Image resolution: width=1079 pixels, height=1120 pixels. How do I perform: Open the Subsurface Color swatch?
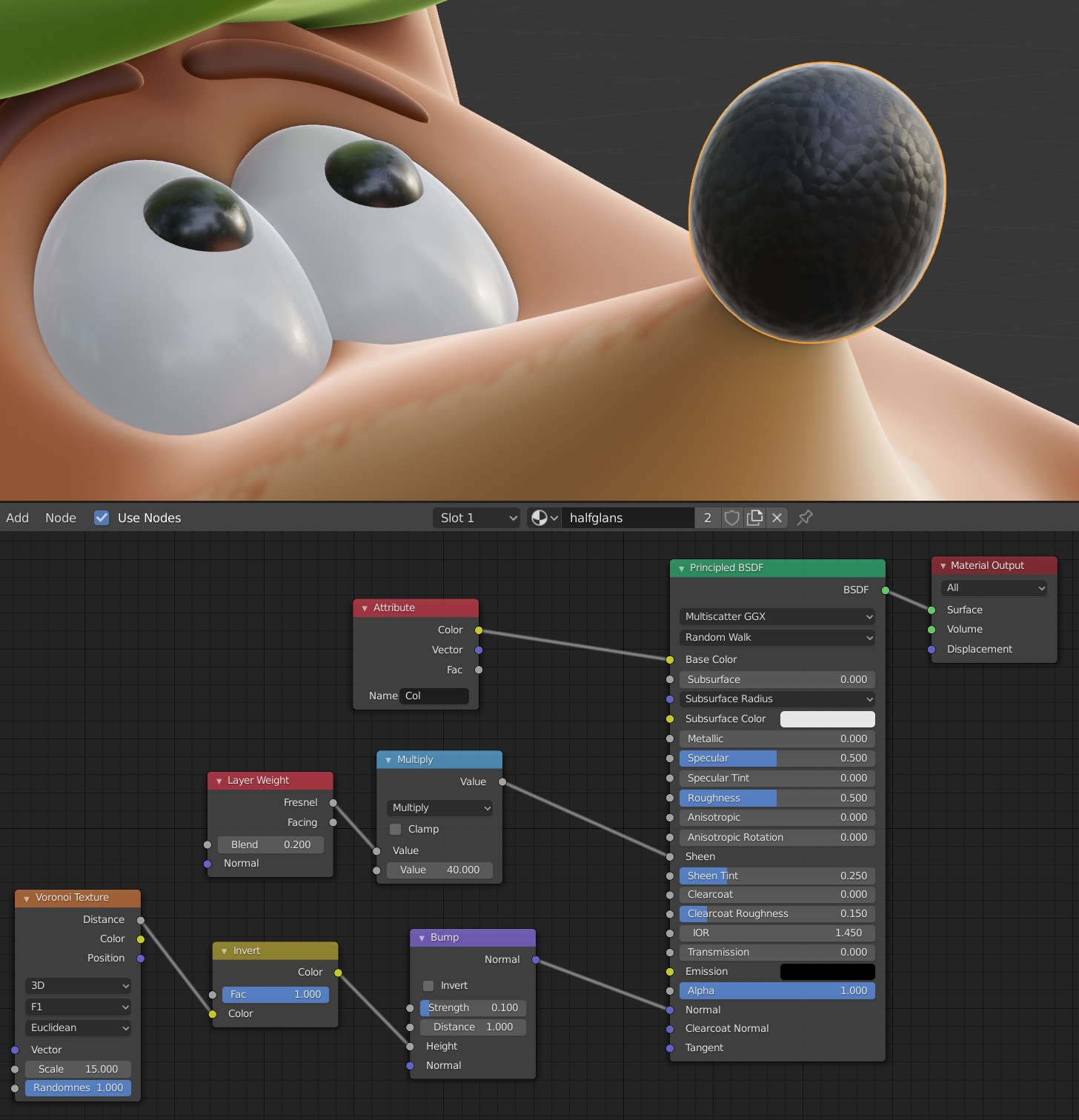(827, 719)
